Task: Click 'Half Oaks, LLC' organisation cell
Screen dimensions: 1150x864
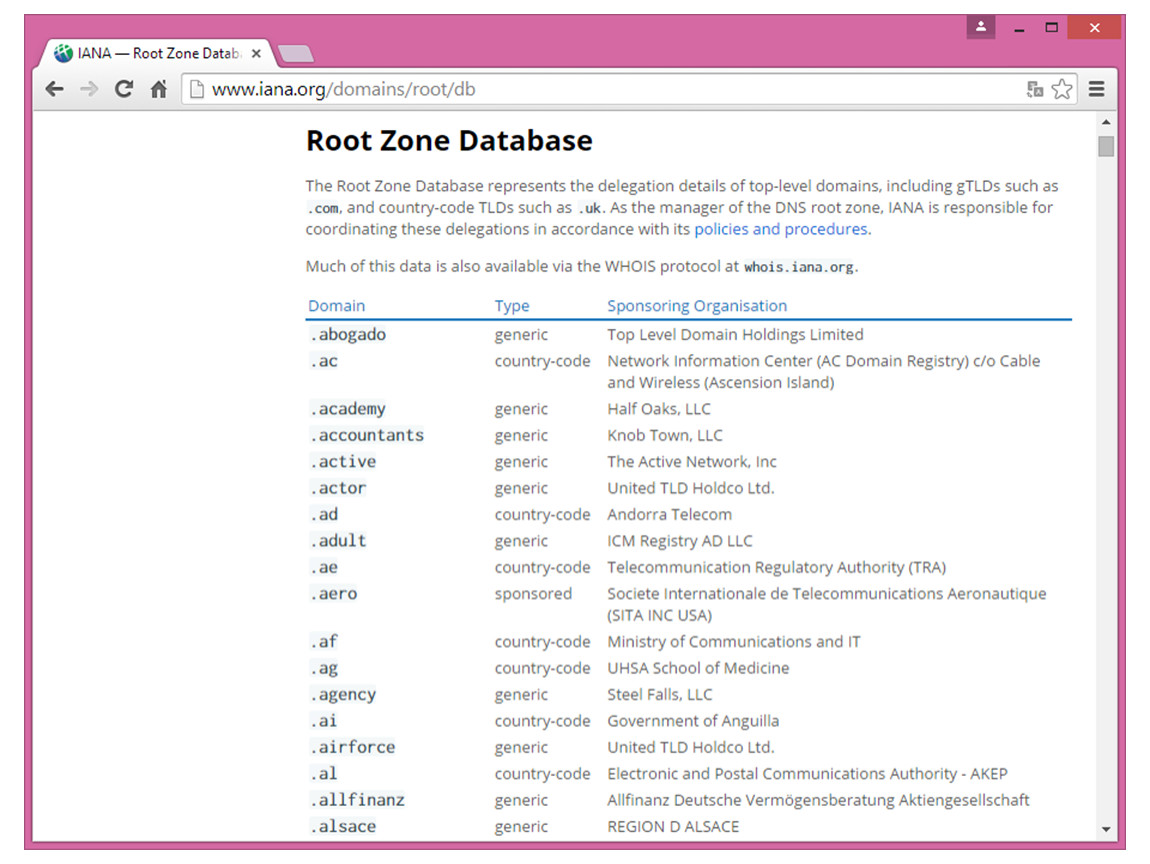Action: 659,409
